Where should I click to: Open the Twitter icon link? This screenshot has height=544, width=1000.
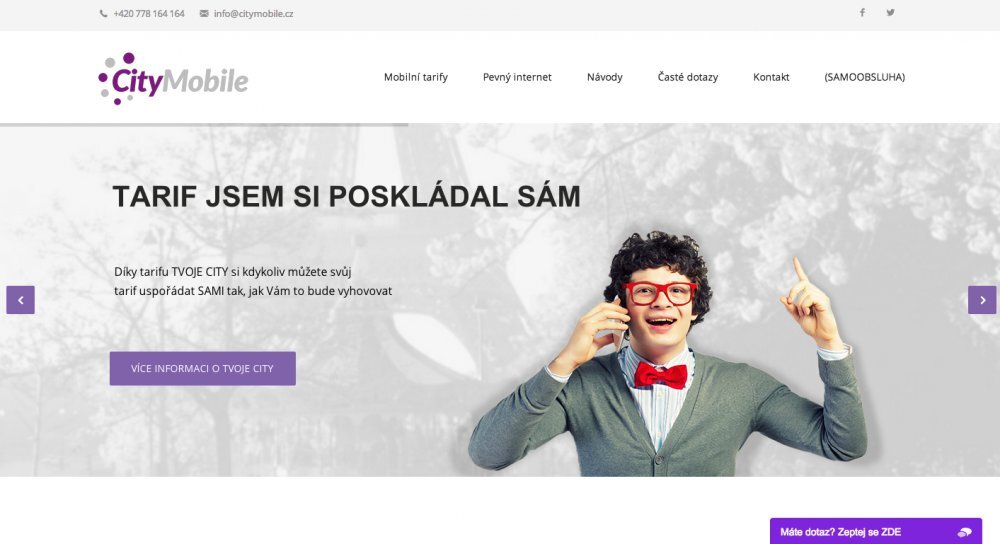tap(890, 12)
